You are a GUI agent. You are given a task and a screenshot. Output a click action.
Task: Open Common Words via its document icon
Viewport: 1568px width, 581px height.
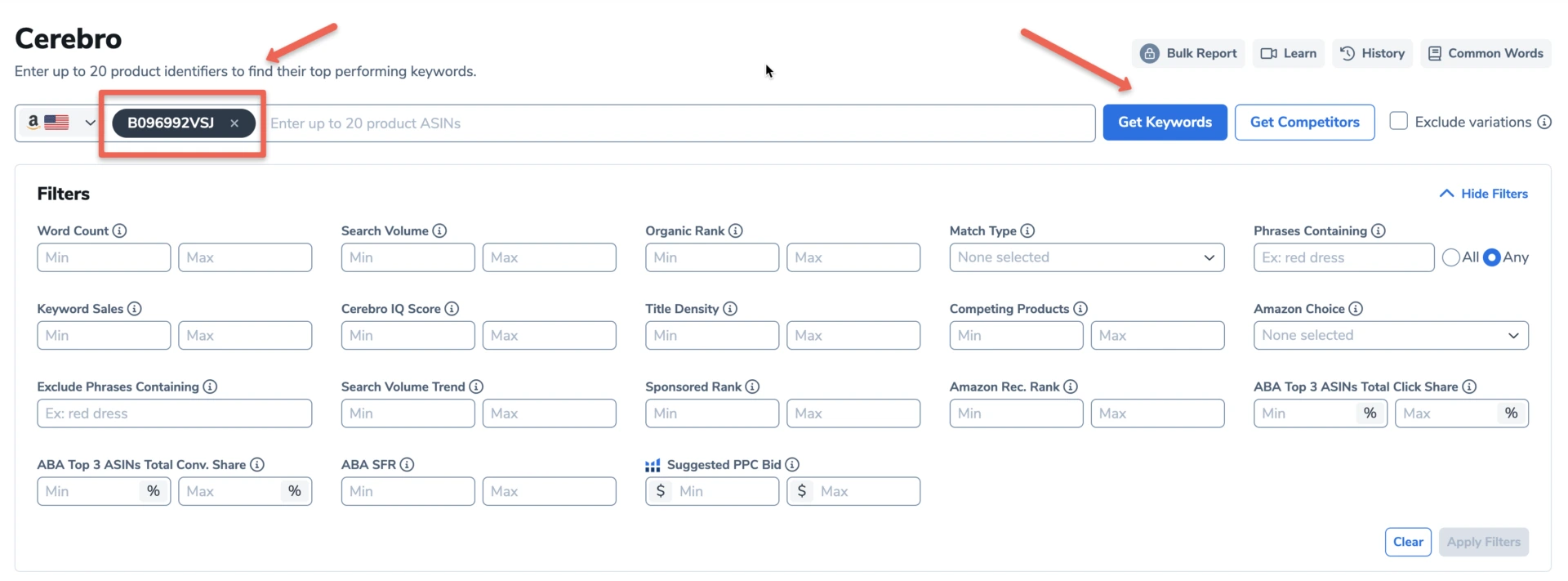pyautogui.click(x=1437, y=53)
